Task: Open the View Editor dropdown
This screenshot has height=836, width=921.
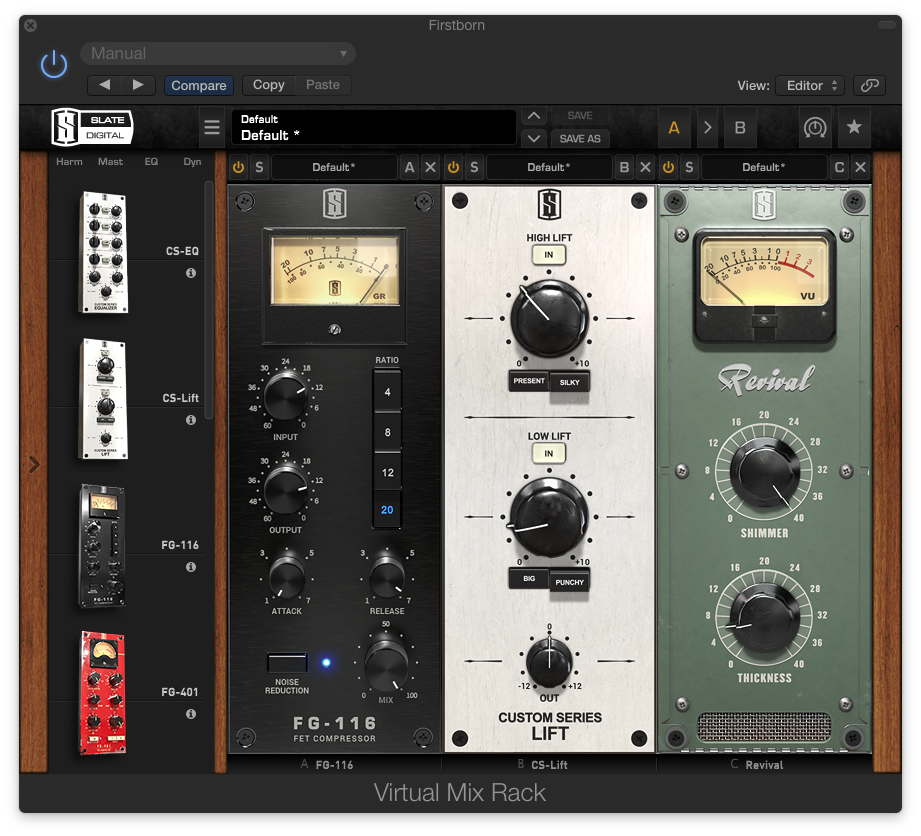Action: [x=809, y=86]
